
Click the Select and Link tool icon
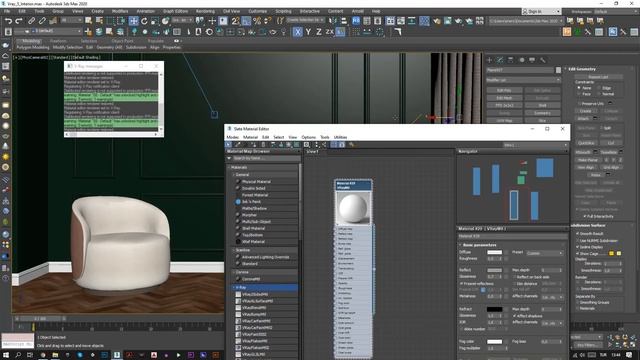pos(31,21)
